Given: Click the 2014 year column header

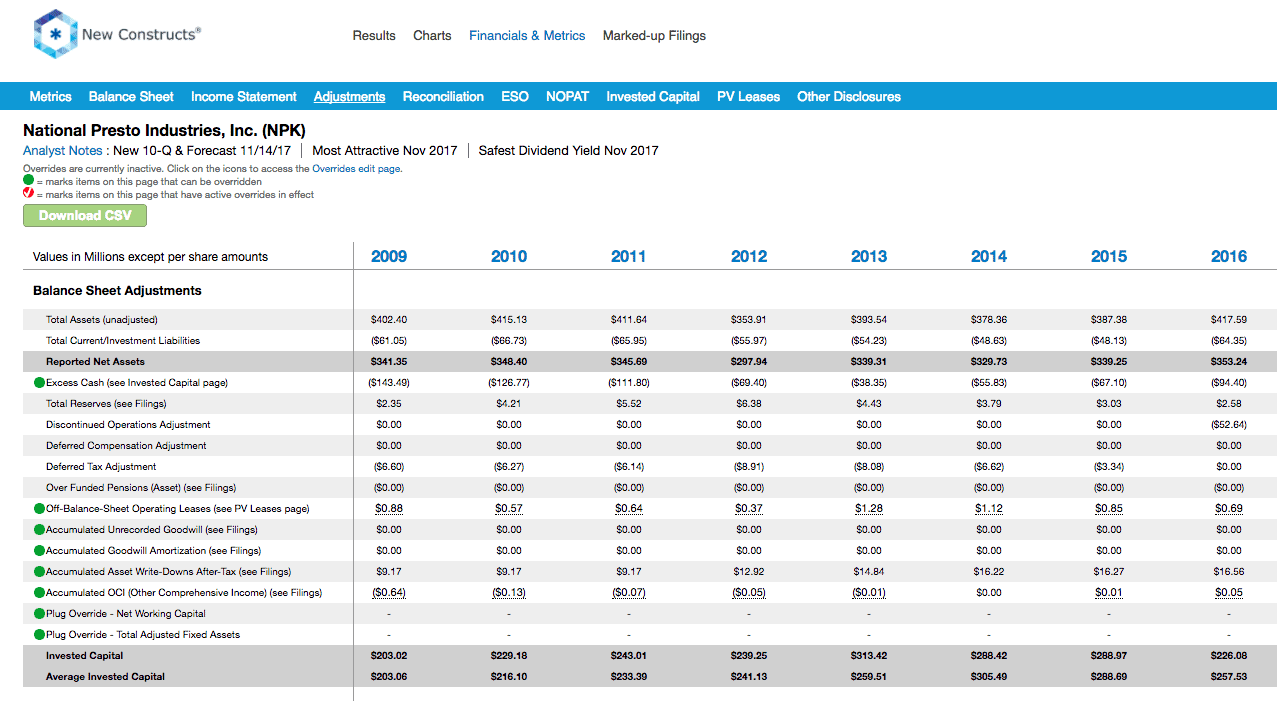Looking at the screenshot, I should coord(989,257).
